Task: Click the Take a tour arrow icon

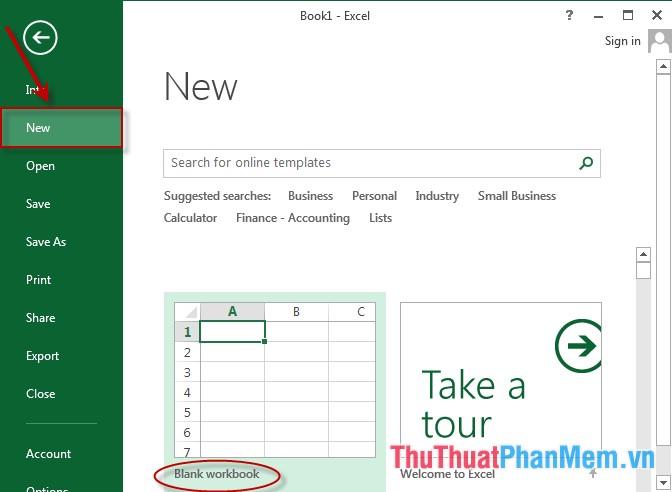Action: point(579,346)
